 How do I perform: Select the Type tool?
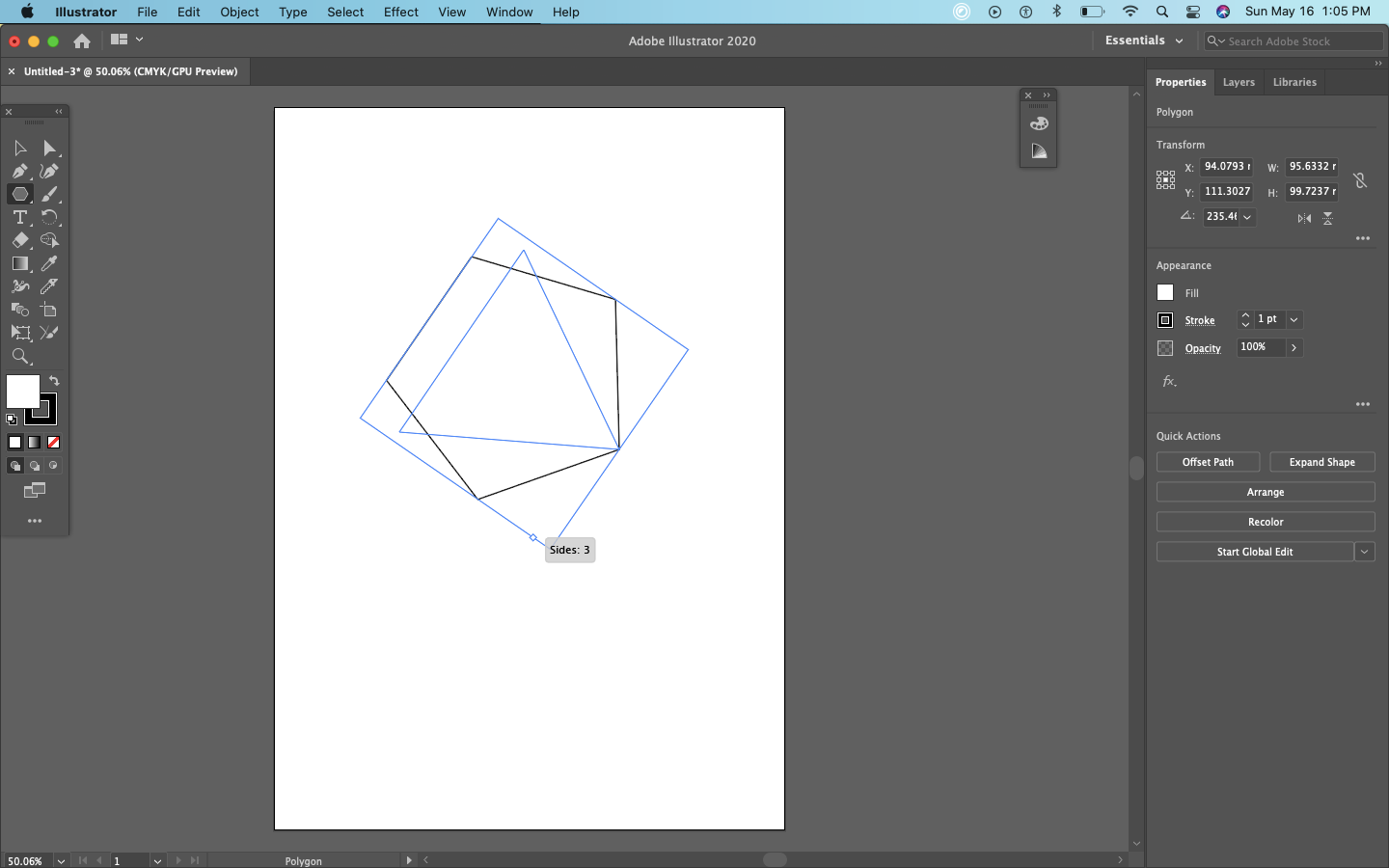(x=19, y=217)
